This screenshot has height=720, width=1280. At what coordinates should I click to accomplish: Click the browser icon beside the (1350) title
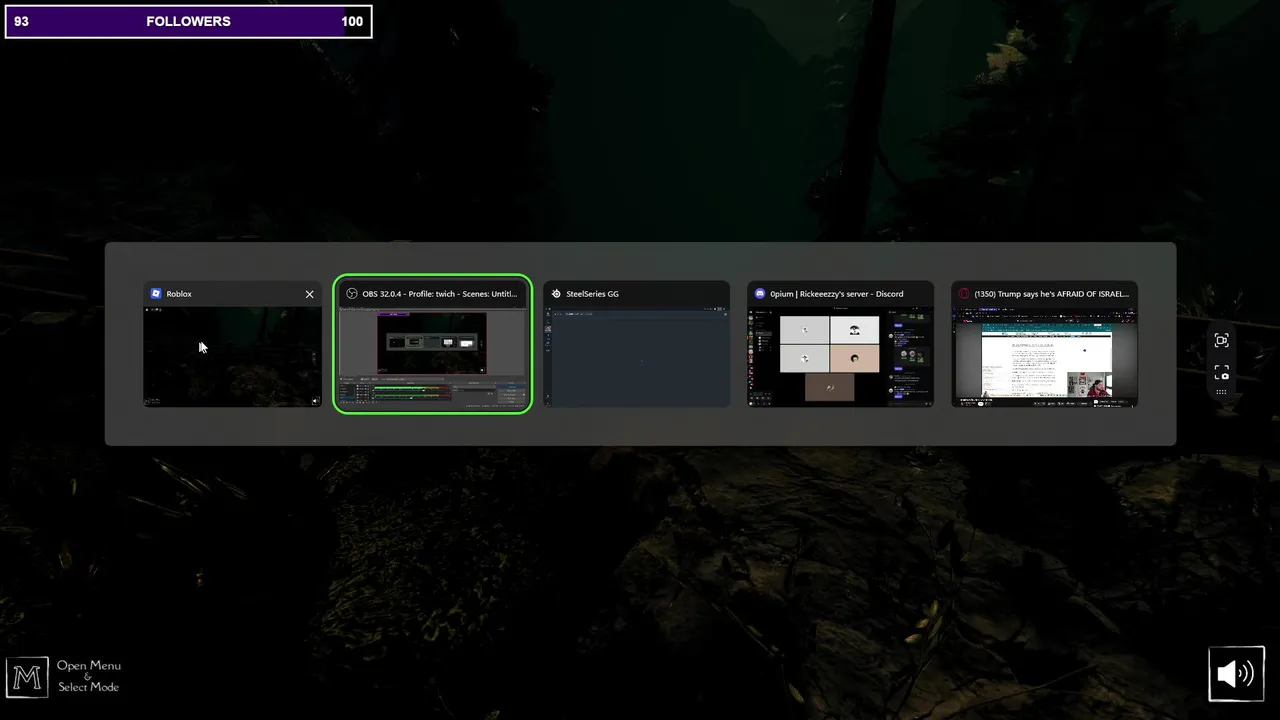964,294
